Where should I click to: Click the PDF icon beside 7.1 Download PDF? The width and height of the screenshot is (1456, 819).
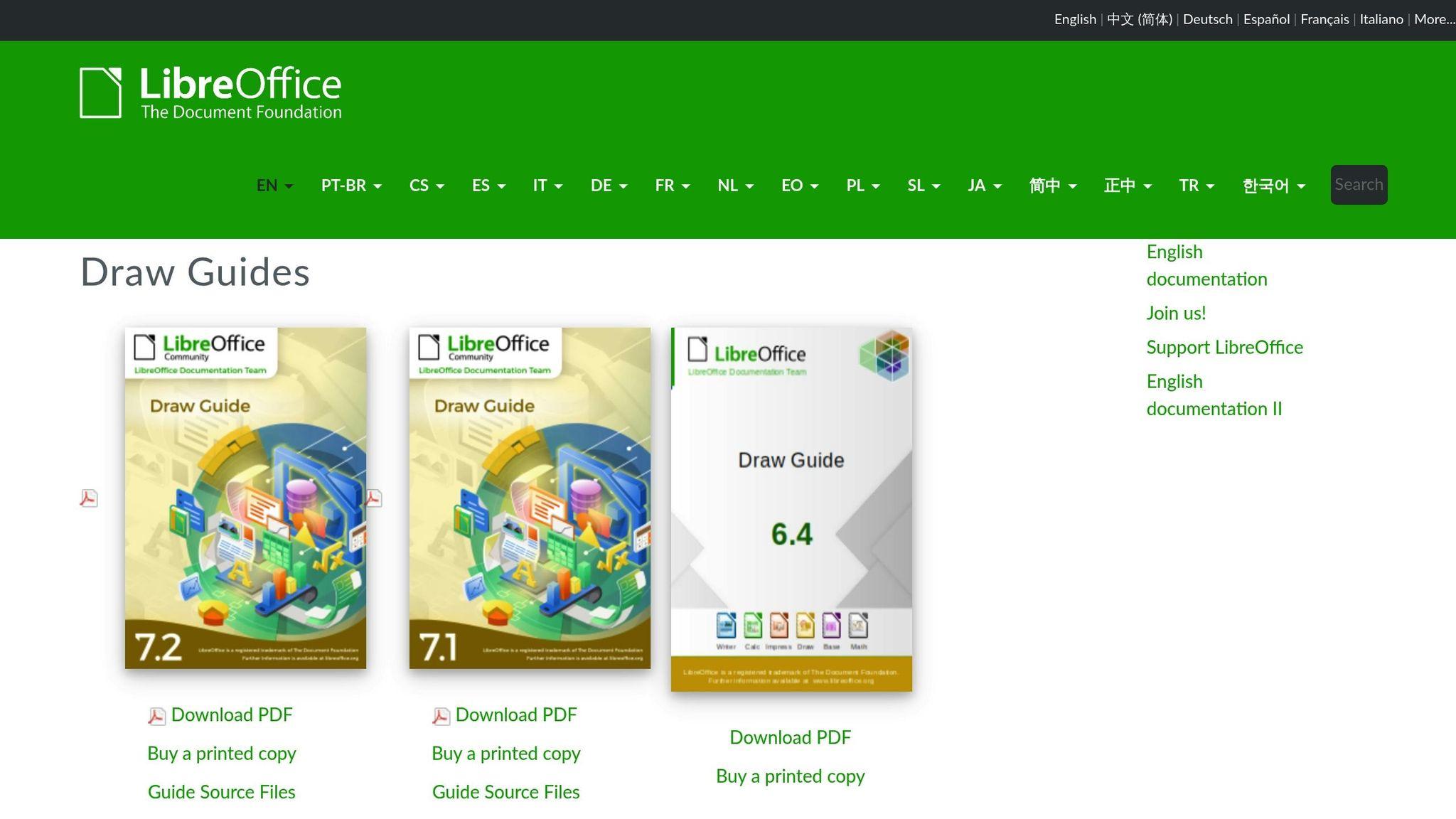(441, 715)
